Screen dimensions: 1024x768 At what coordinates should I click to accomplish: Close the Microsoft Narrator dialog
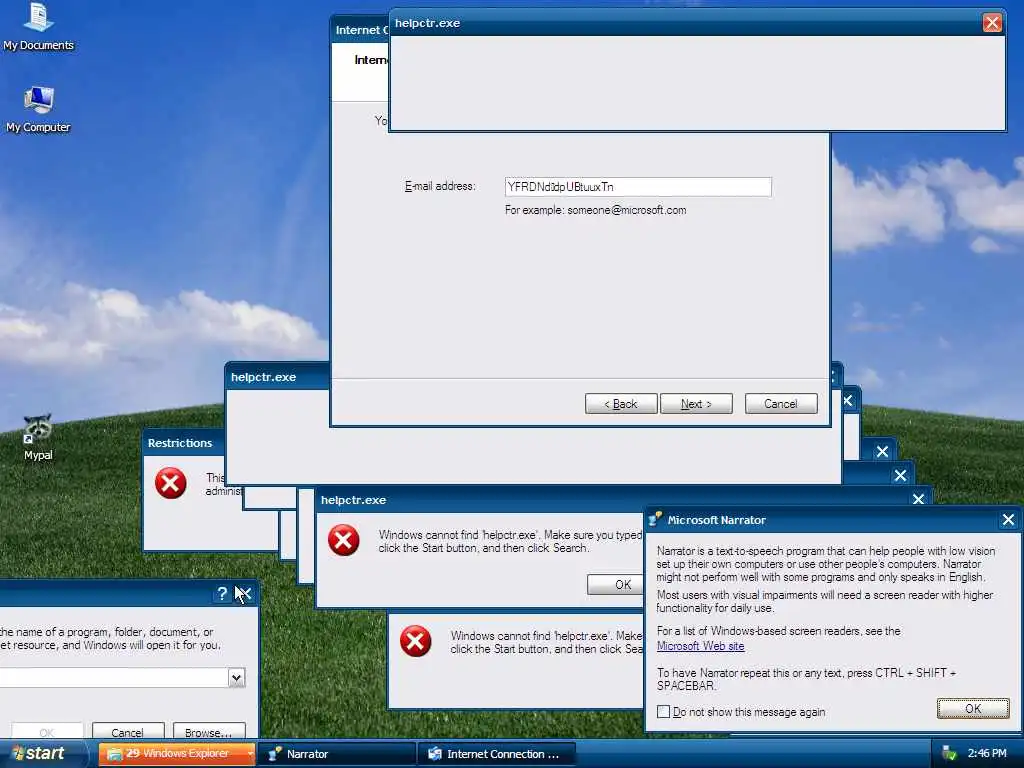pos(1008,520)
